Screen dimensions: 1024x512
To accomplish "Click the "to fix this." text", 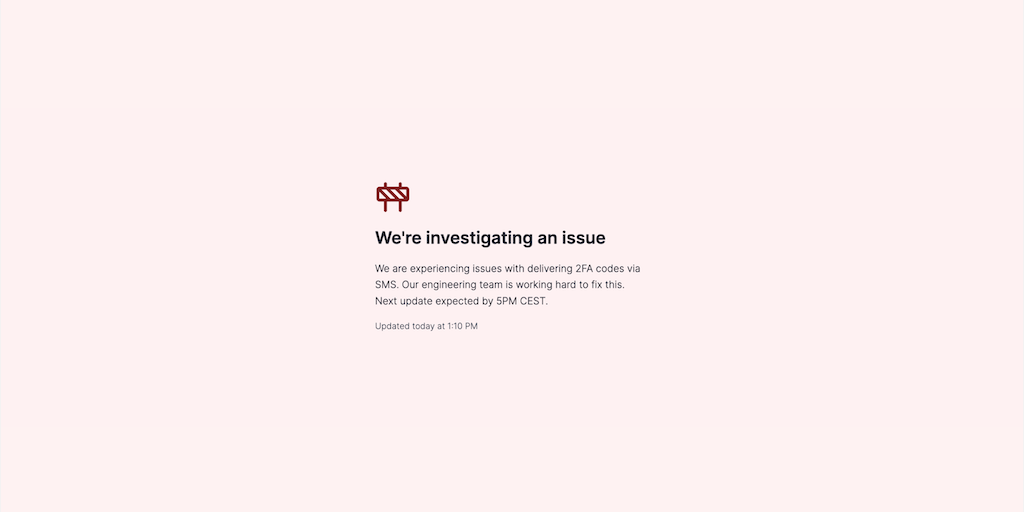I will 601,285.
